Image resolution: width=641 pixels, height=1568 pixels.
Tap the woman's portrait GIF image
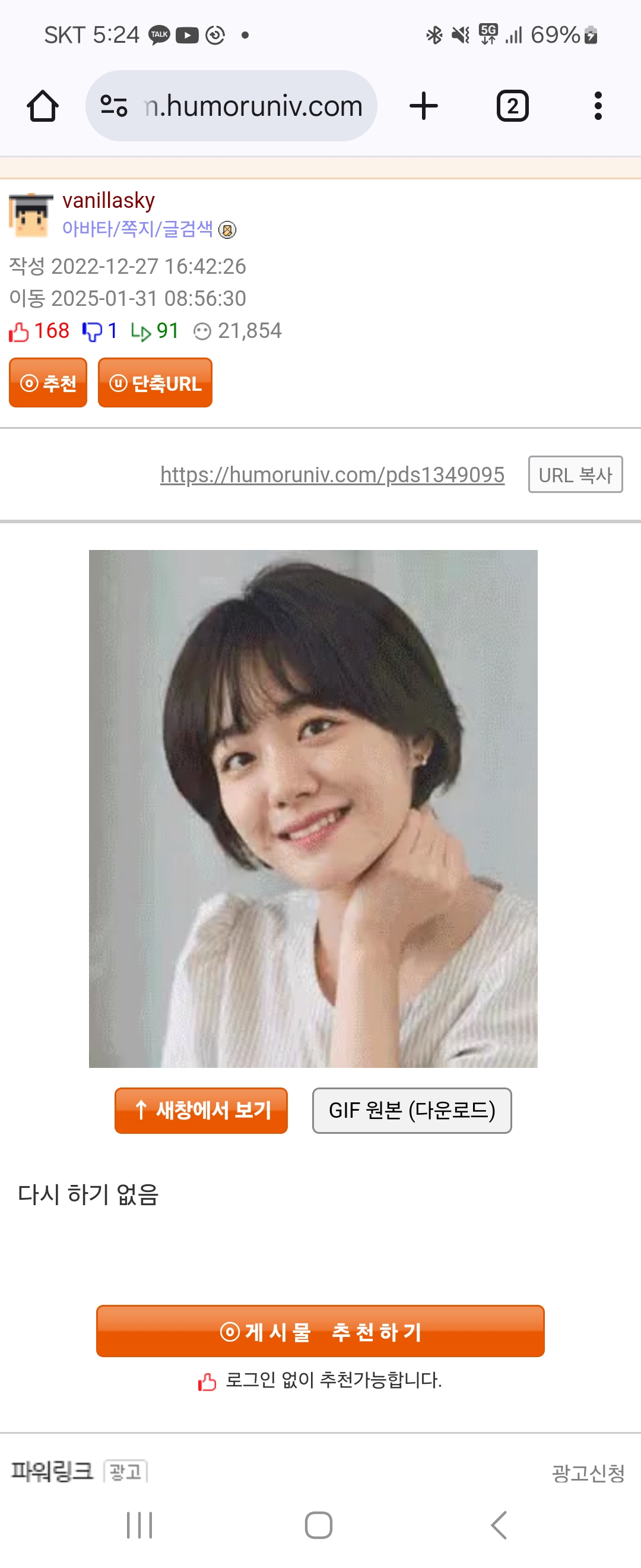pos(313,809)
